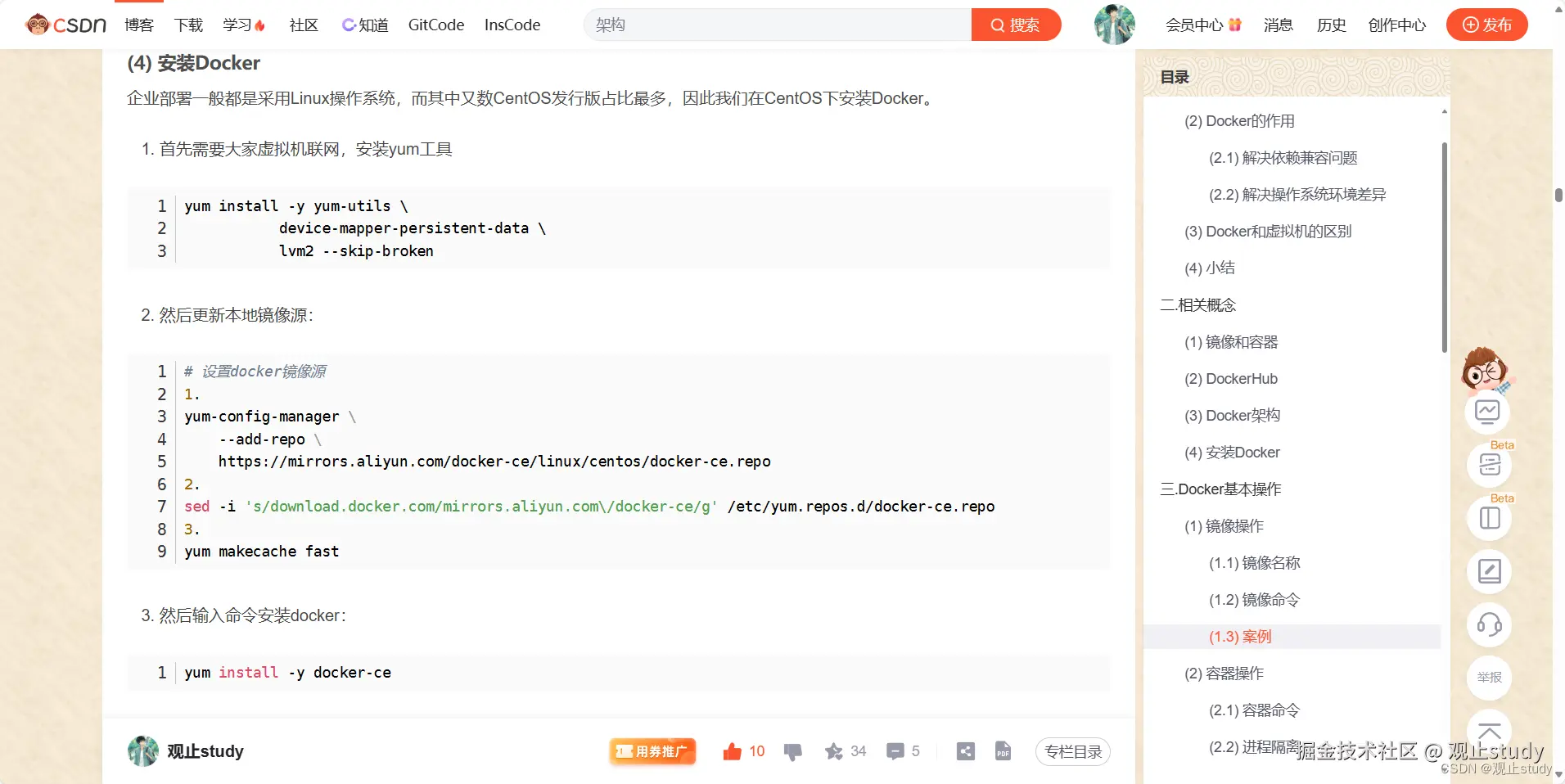Jump to (2) DockerHub in catalog
The image size is (1565, 784).
(x=1231, y=379)
